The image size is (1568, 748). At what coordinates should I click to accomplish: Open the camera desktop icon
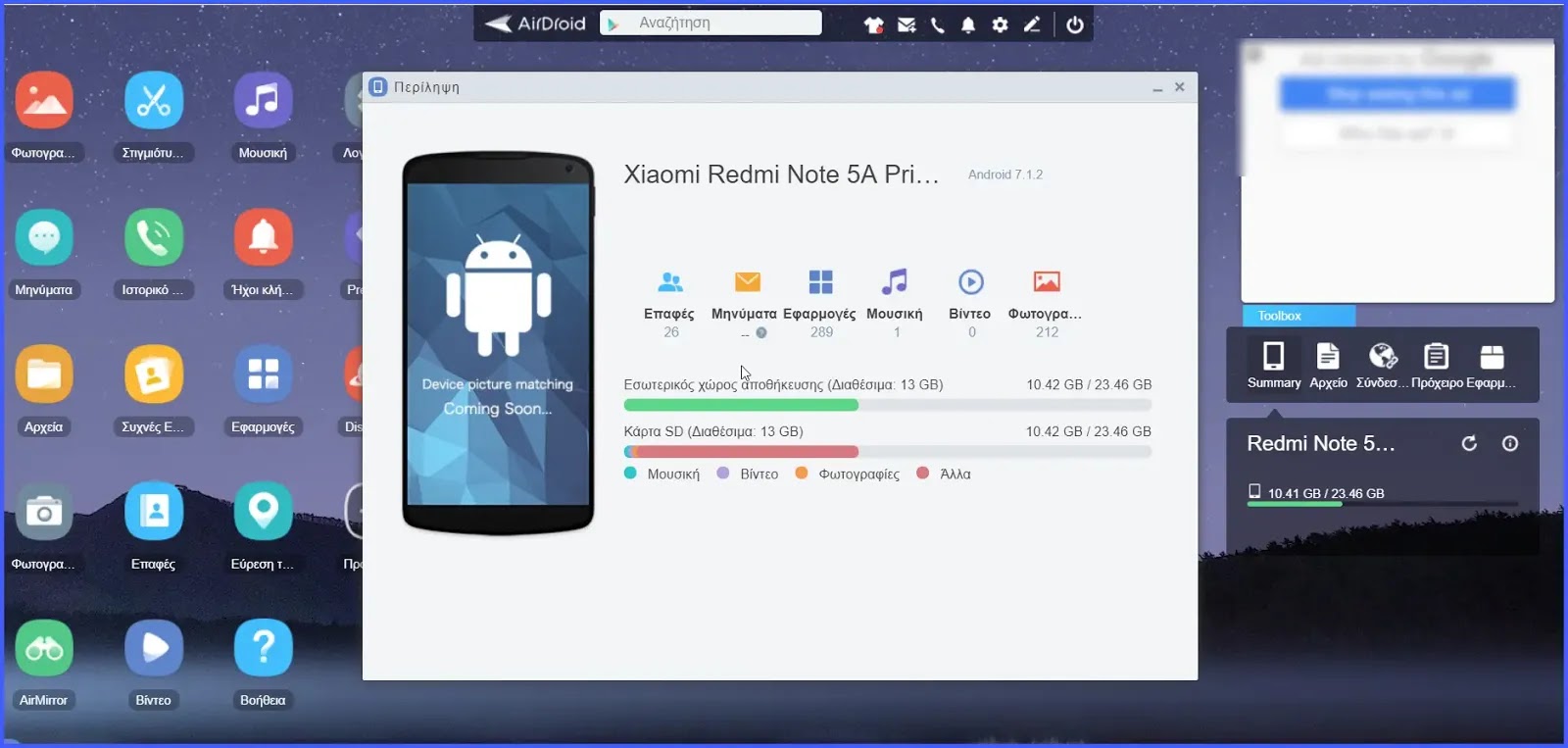pos(43,512)
